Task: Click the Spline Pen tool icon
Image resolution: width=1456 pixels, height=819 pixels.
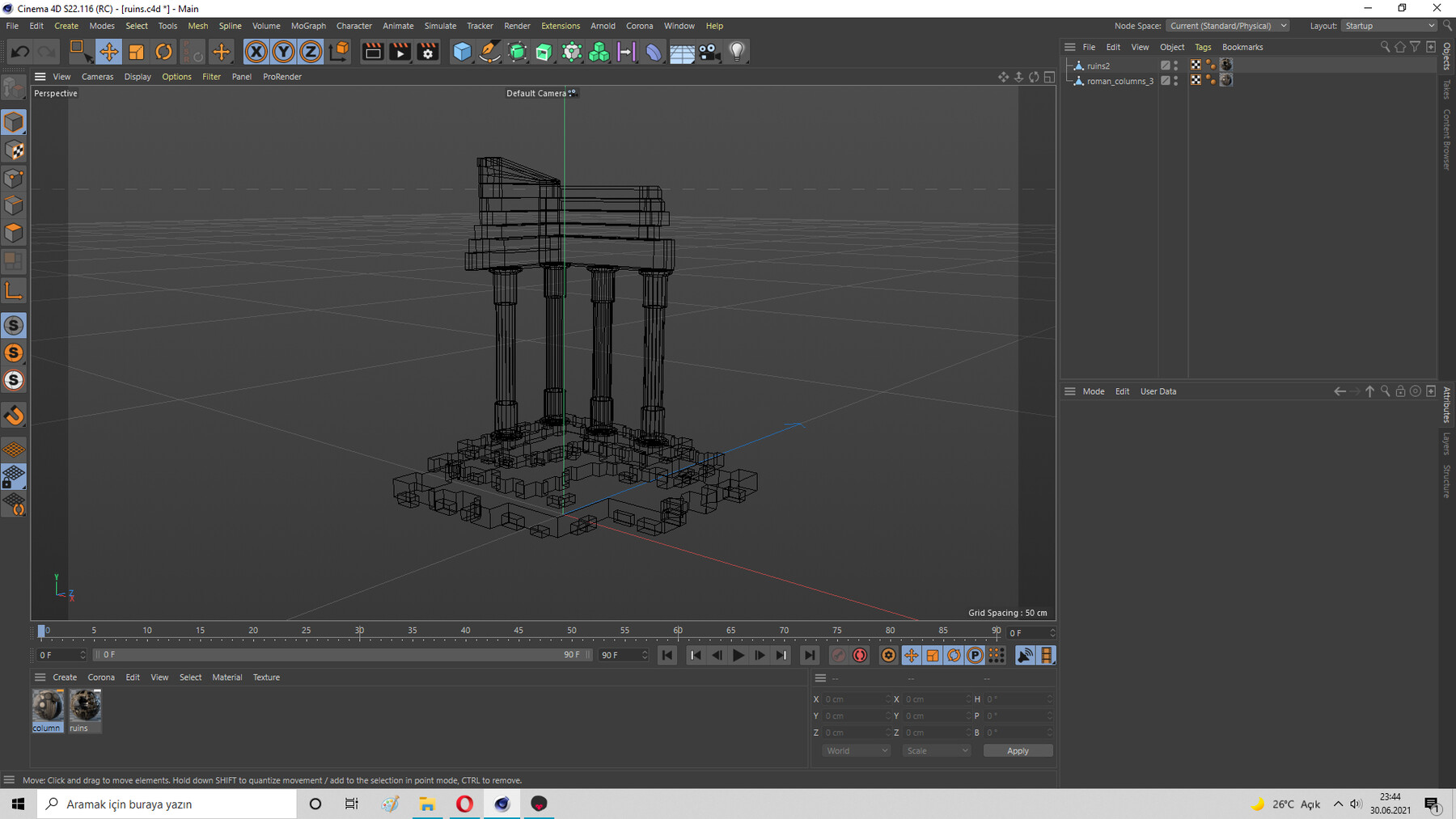Action: [489, 52]
